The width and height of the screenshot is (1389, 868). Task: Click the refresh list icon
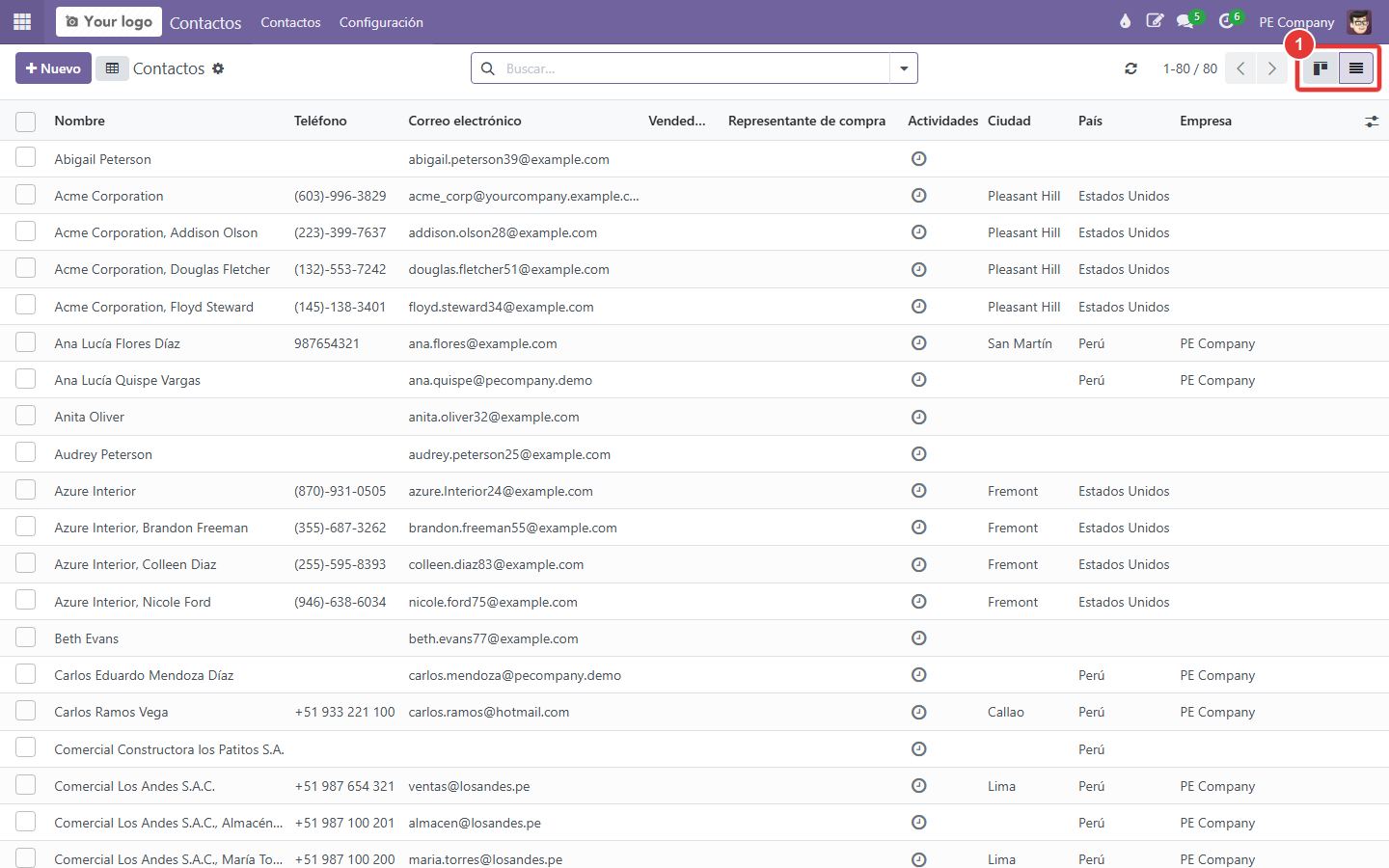[x=1130, y=68]
